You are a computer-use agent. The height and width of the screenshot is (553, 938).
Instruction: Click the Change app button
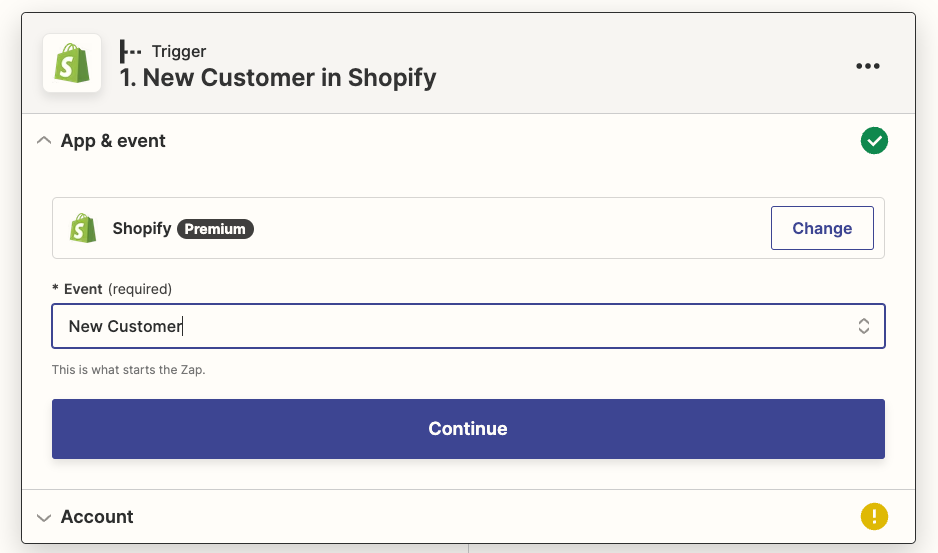[x=821, y=228]
